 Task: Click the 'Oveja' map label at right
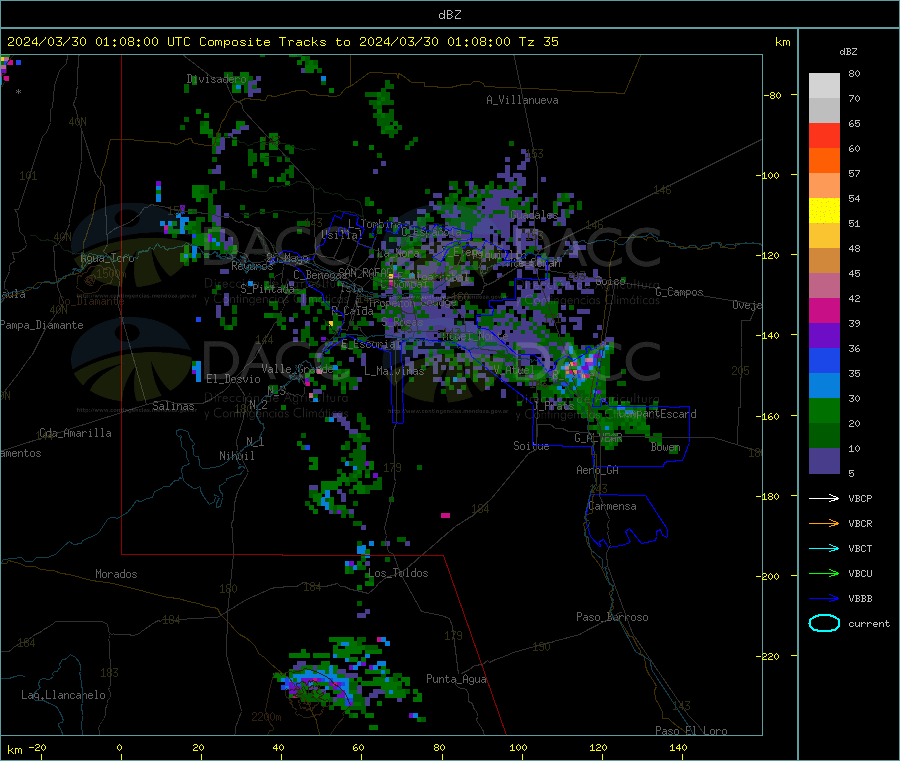click(747, 305)
